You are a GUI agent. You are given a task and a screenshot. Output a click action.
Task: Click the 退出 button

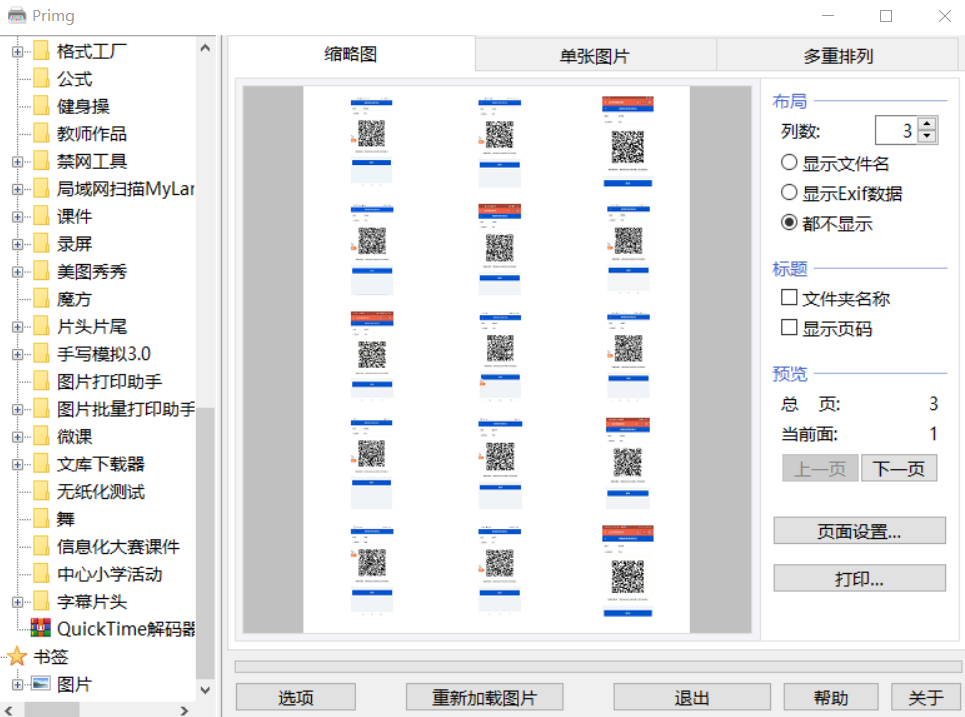tap(692, 697)
